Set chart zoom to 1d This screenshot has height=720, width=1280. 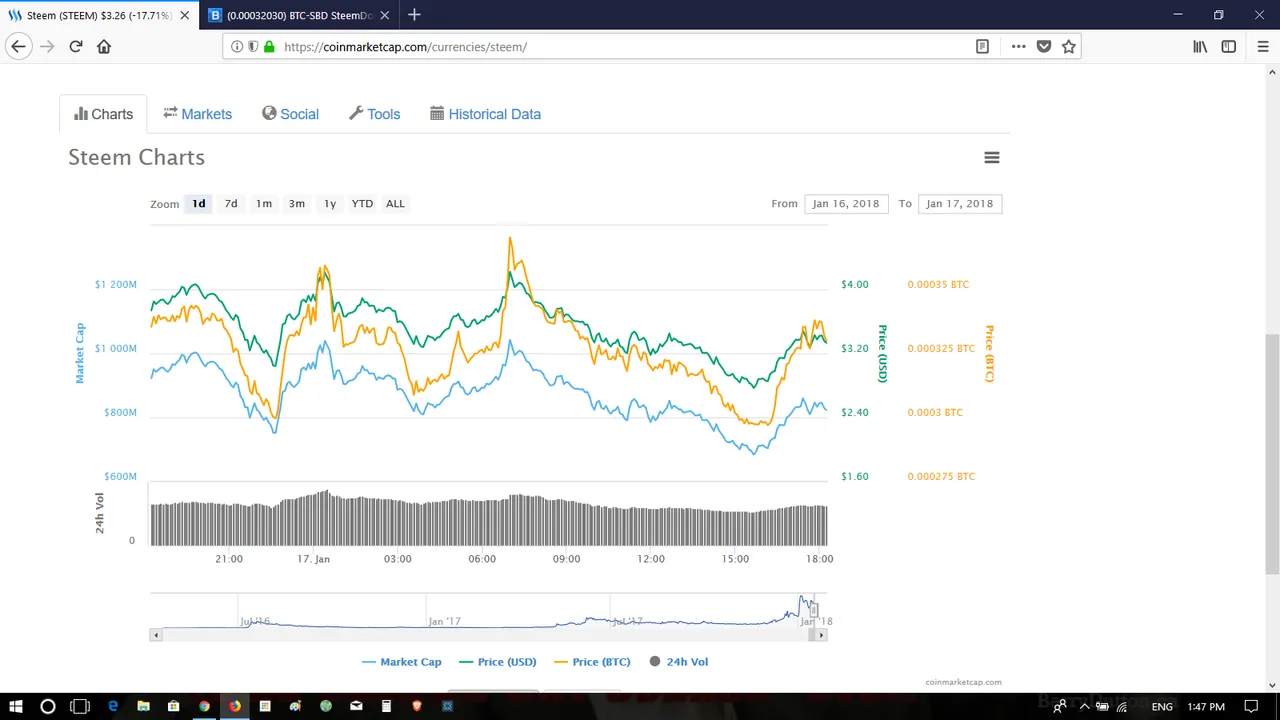pyautogui.click(x=199, y=203)
